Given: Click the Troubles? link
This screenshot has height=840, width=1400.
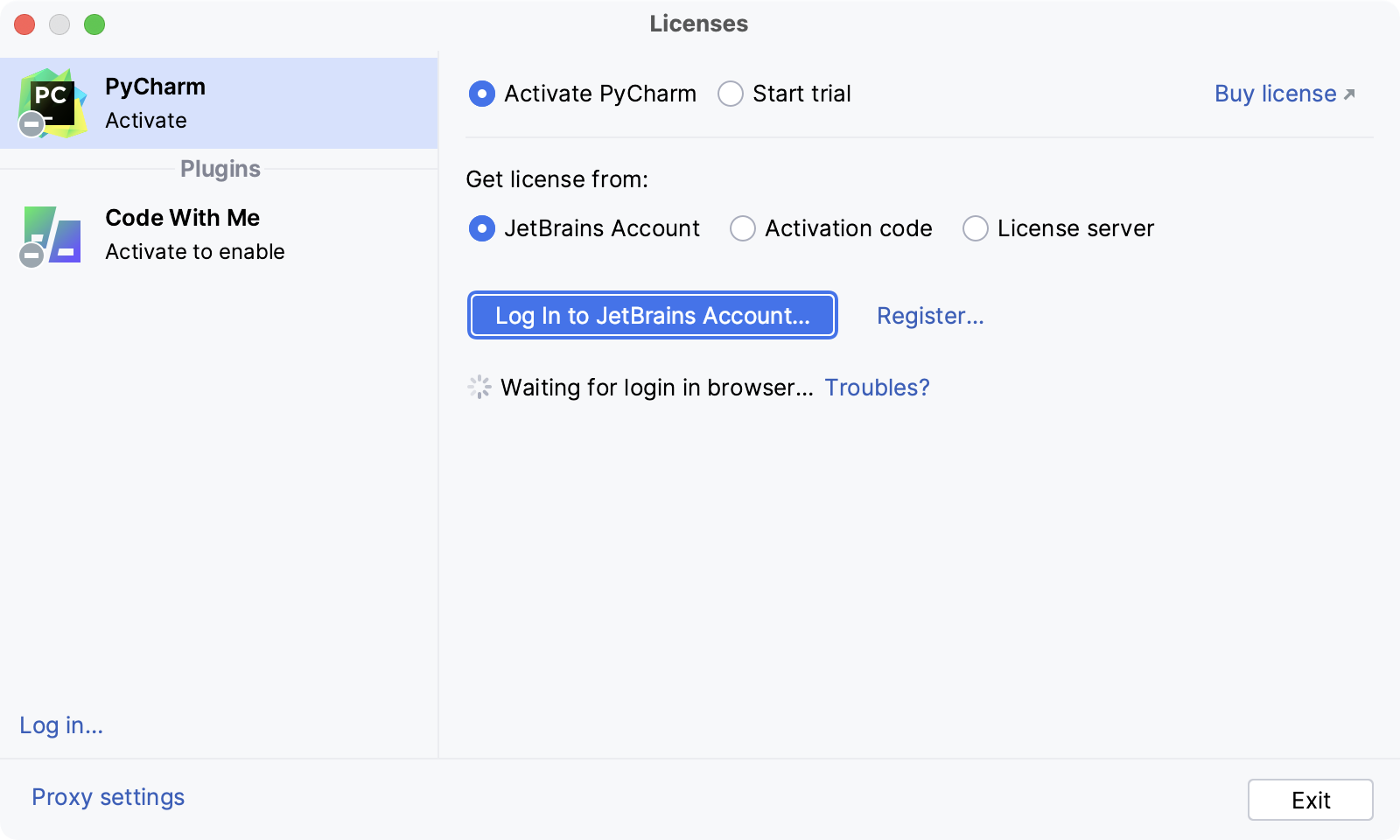Looking at the screenshot, I should pos(877,388).
